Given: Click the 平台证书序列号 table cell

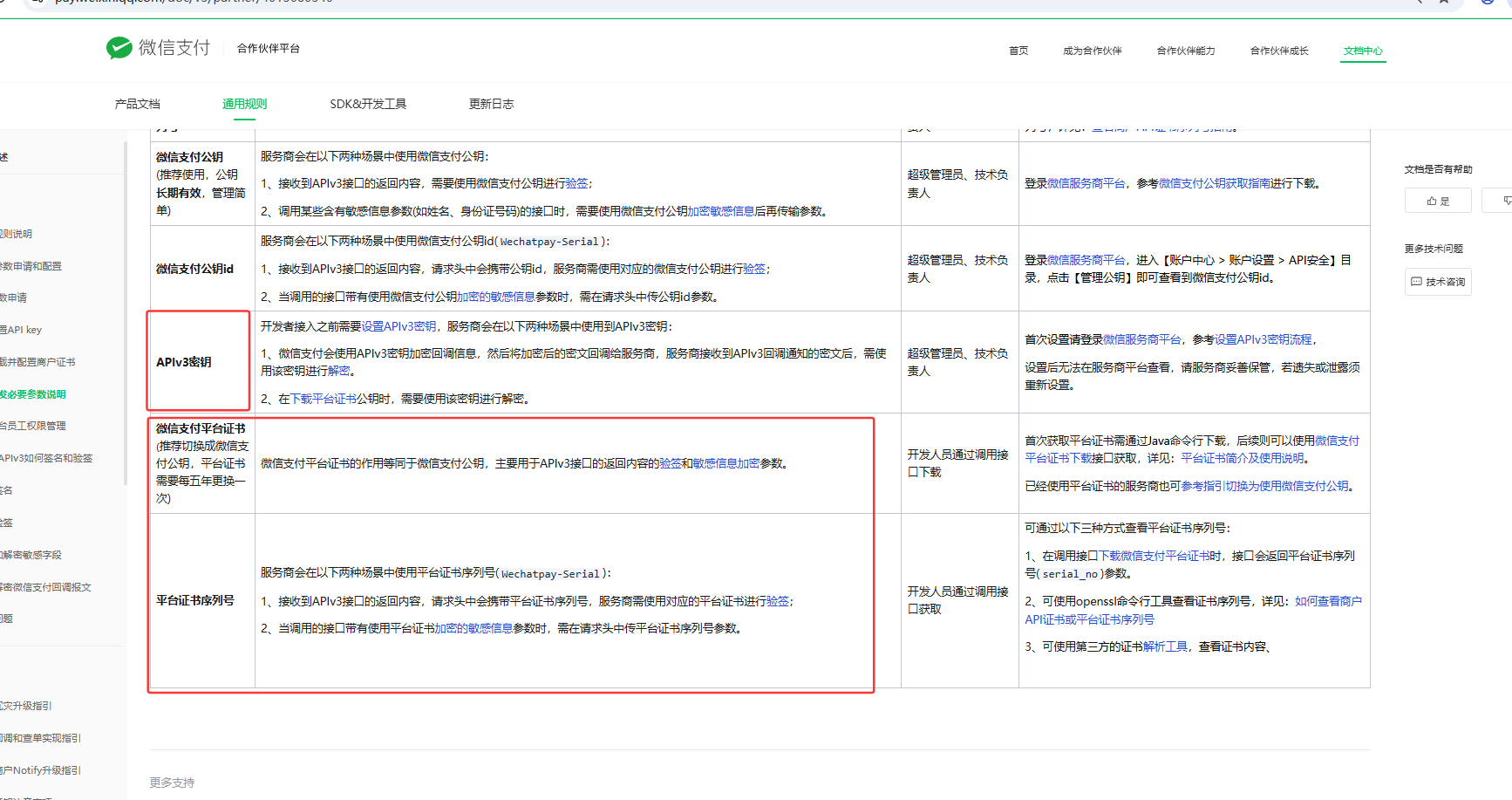Looking at the screenshot, I should click(202, 600).
